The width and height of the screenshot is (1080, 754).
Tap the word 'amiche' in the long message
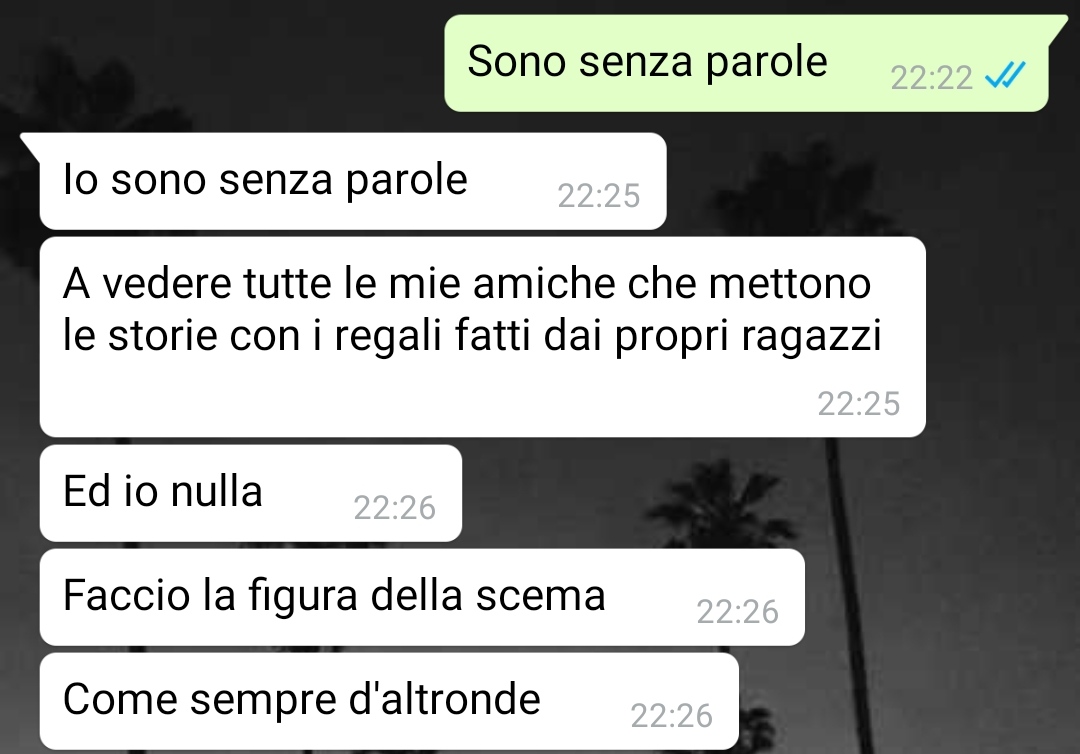coord(544,283)
